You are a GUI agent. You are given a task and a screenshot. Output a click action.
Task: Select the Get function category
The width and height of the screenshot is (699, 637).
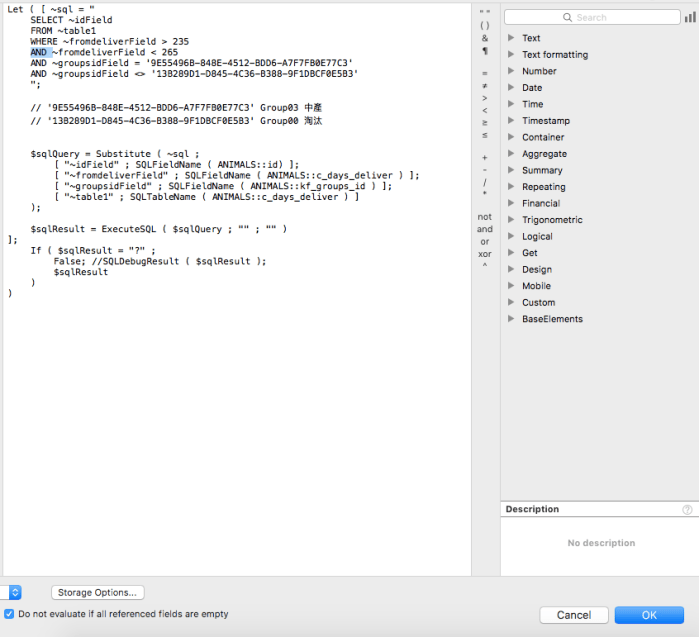pyautogui.click(x=529, y=253)
